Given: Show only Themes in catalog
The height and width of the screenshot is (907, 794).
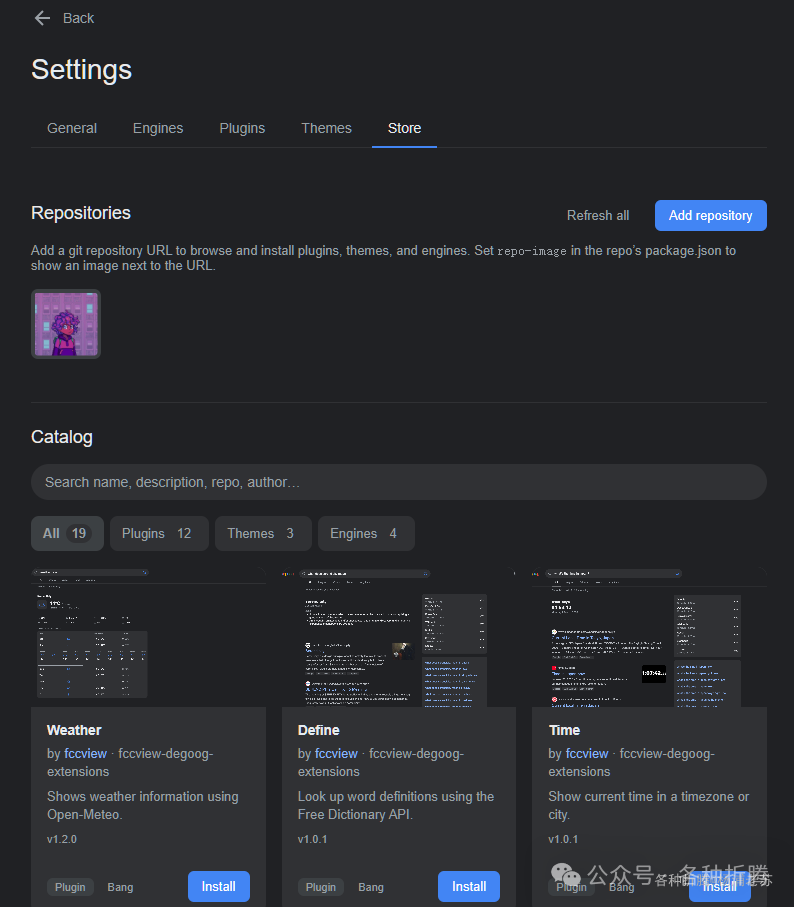Looking at the screenshot, I should (x=262, y=533).
